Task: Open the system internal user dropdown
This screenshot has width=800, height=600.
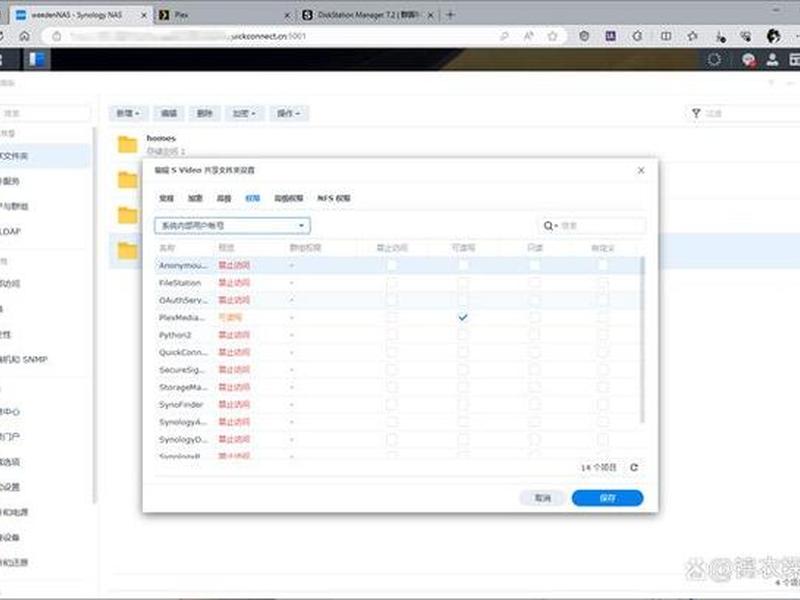Action: click(x=232, y=226)
